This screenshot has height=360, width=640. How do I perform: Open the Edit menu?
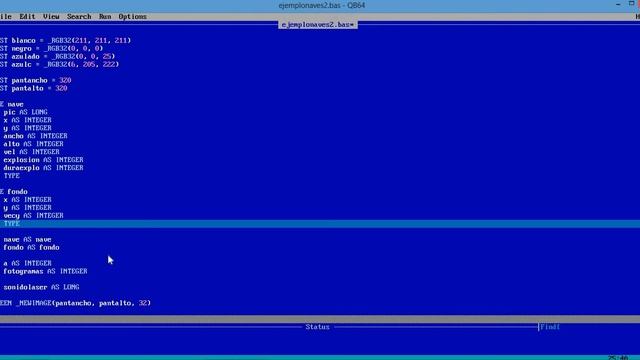click(27, 17)
